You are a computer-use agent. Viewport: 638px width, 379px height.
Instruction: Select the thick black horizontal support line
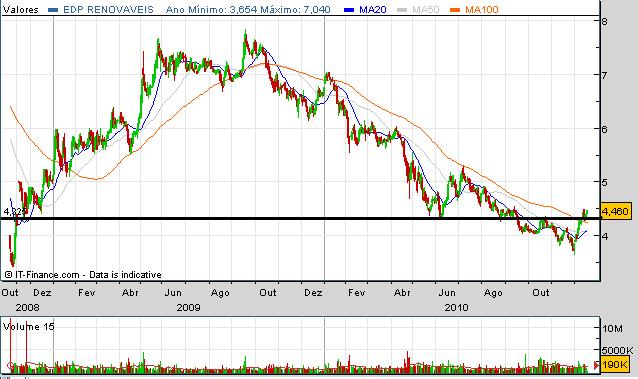coord(300,219)
